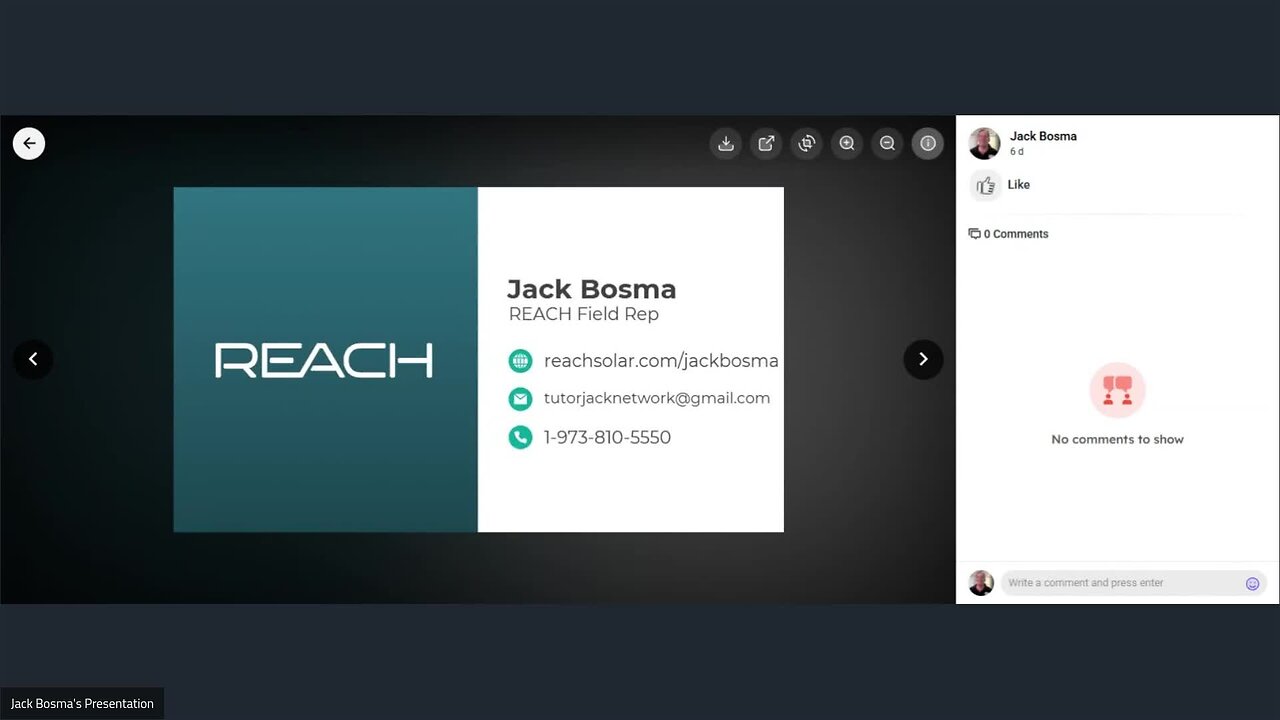Open the emoji picker

tap(1252, 583)
